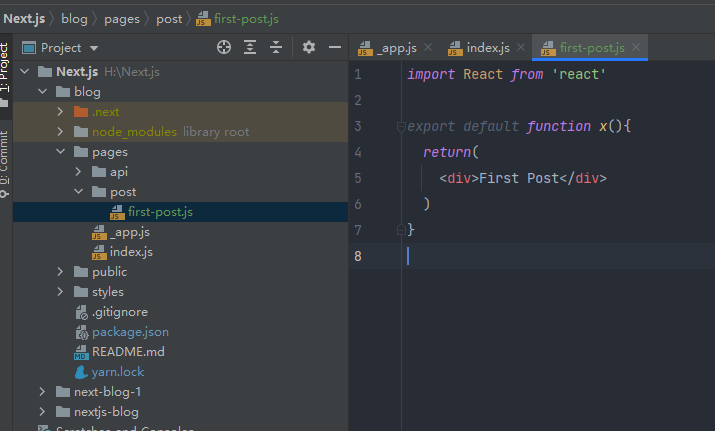Expand the next-blog-1 folder
This screenshot has width=715, height=431.
click(42, 392)
